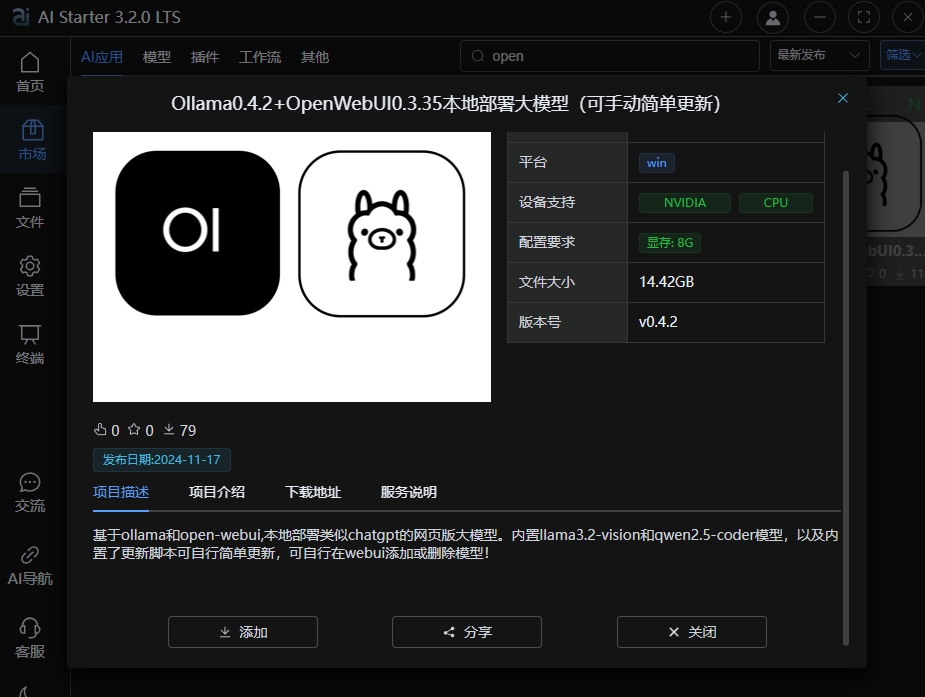
Task: Open 设置 Settings from the sidebar
Action: [x=30, y=276]
